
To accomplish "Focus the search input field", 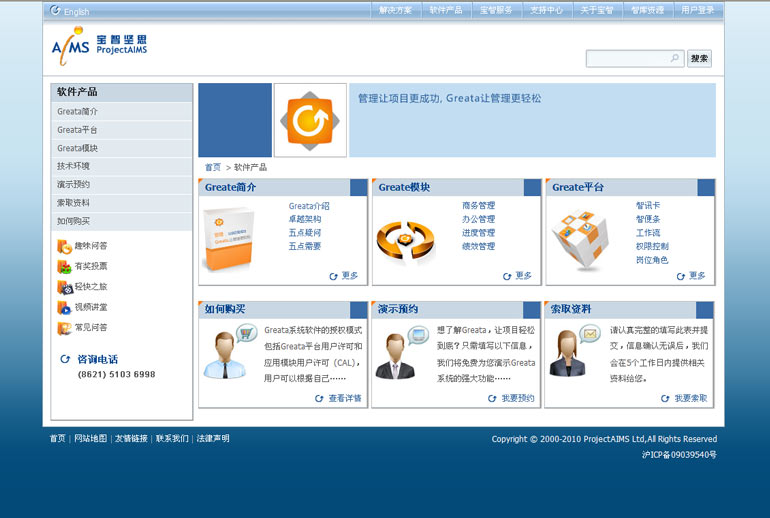I will pyautogui.click(x=634, y=58).
